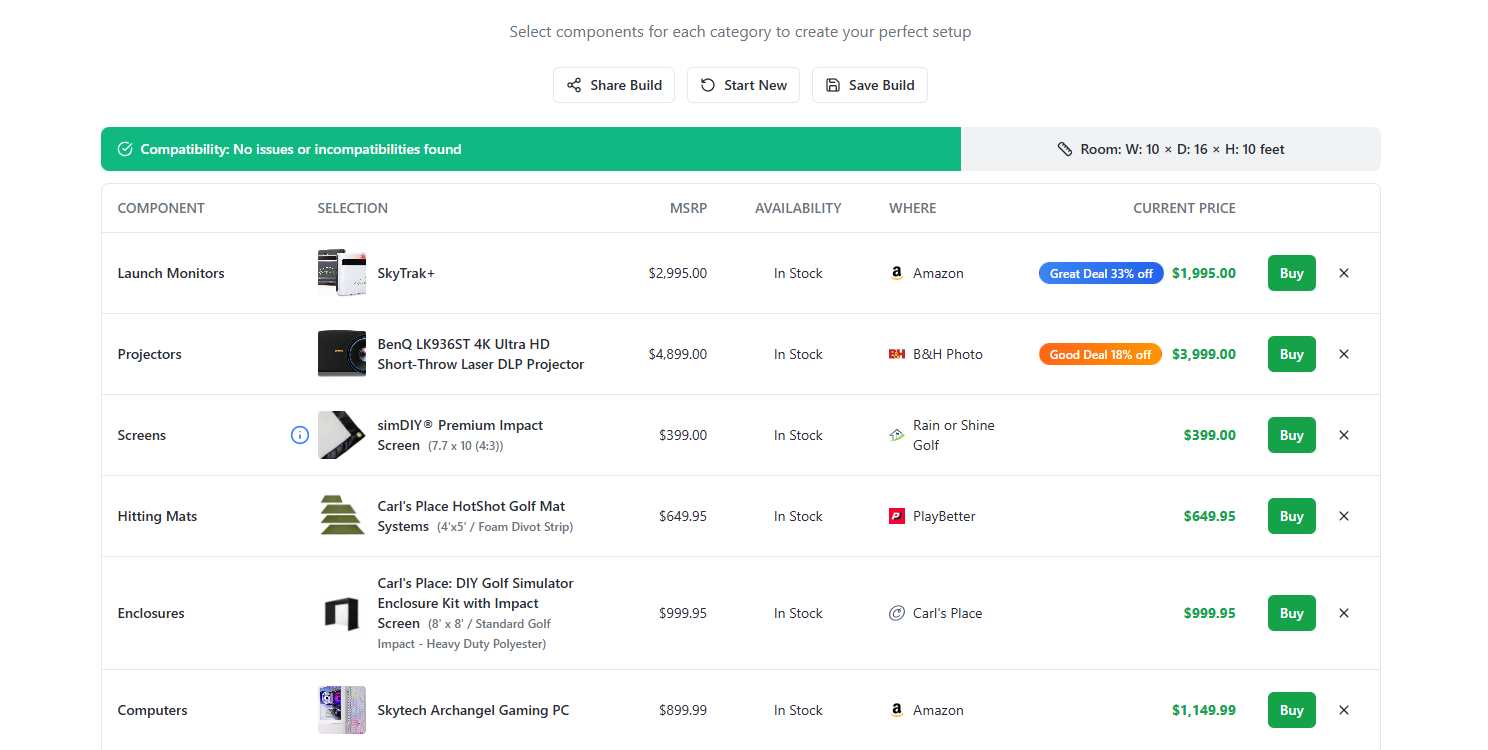
Task: Select the Good Deal 18% off badge
Action: [x=1100, y=354]
